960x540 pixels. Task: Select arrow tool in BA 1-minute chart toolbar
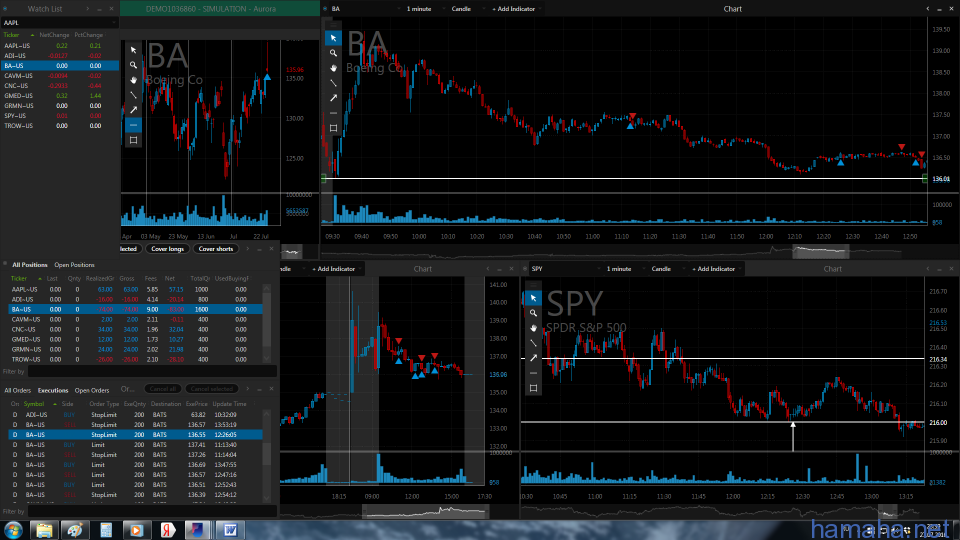point(333,98)
